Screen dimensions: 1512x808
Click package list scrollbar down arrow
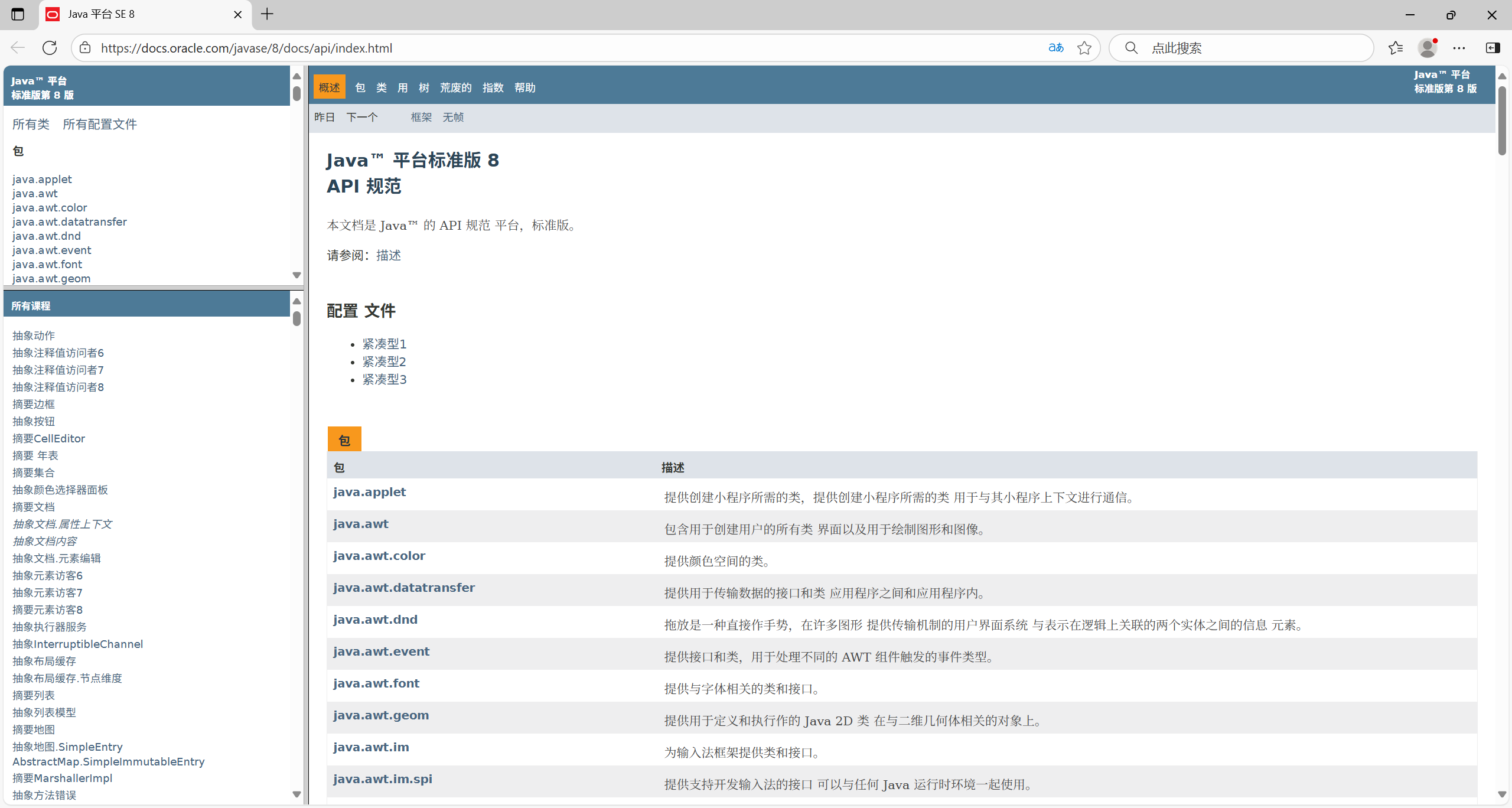tap(296, 275)
